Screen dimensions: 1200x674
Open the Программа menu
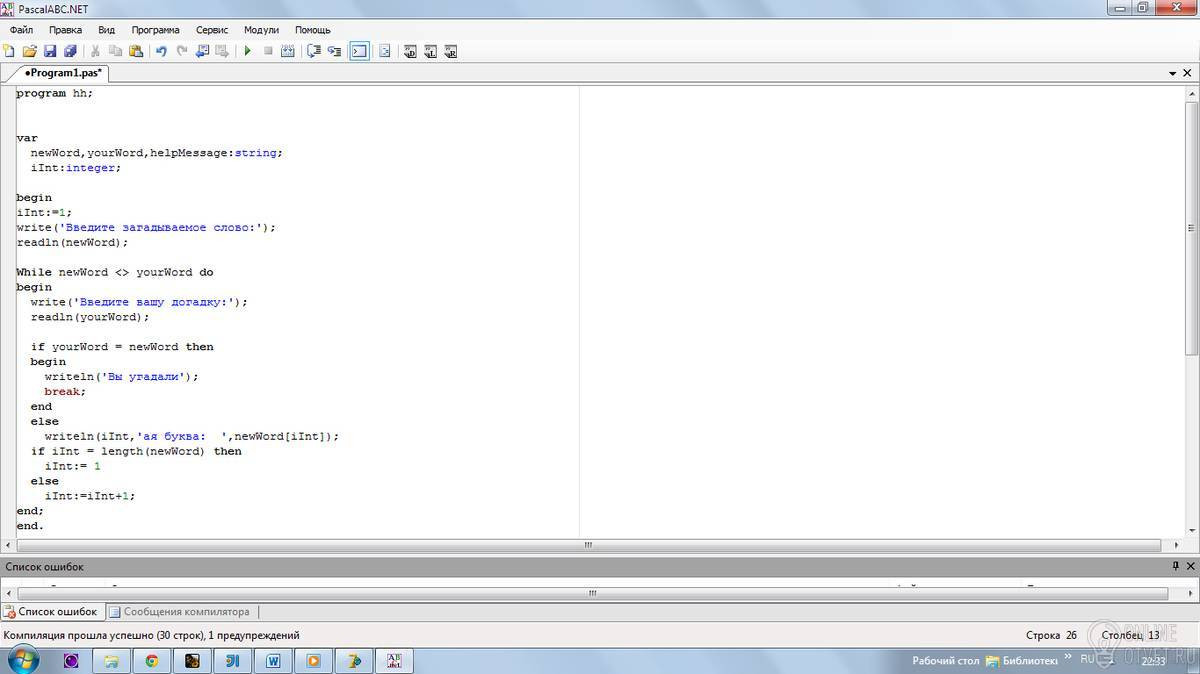pyautogui.click(x=155, y=30)
